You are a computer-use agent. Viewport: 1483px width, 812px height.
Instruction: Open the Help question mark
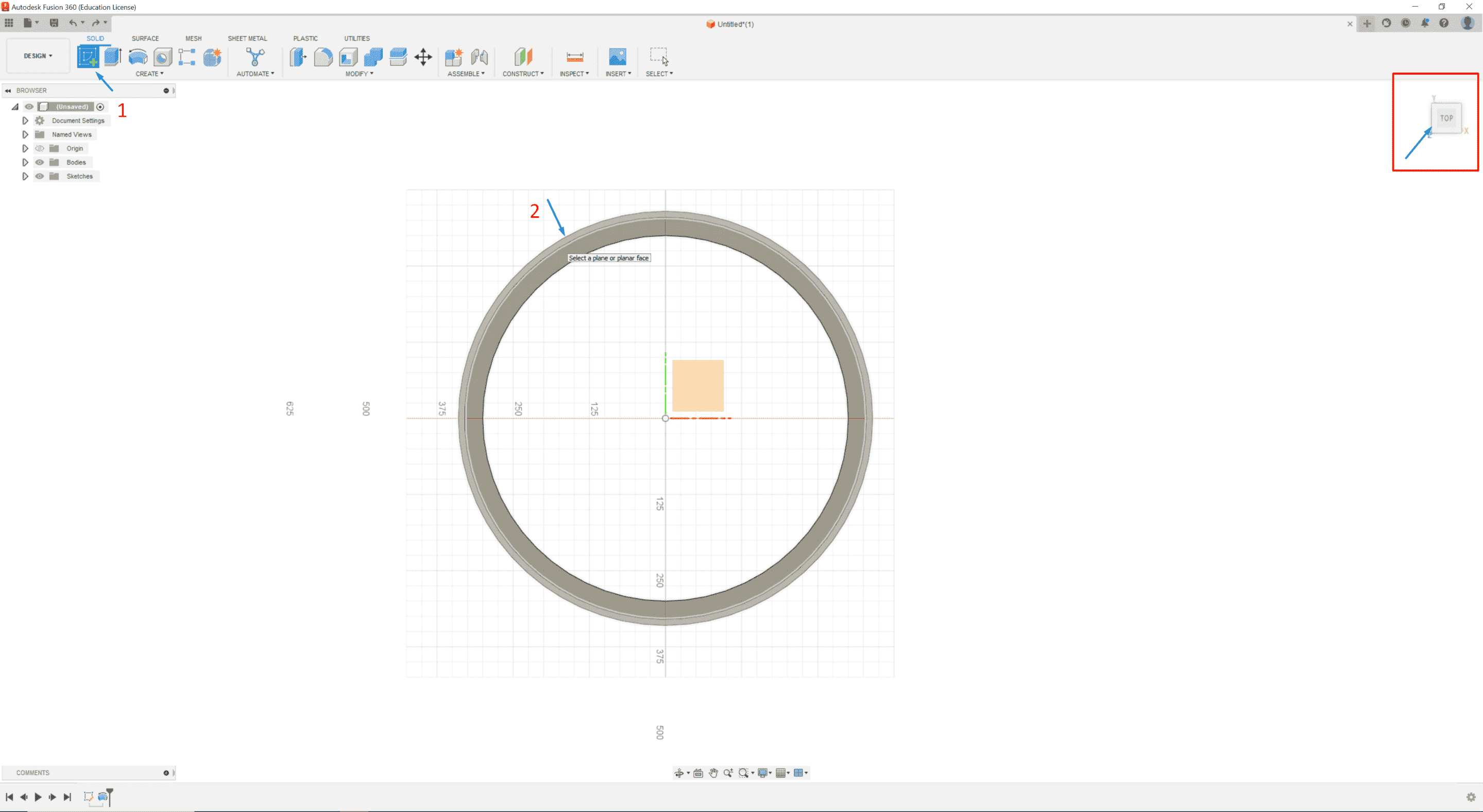[1444, 23]
